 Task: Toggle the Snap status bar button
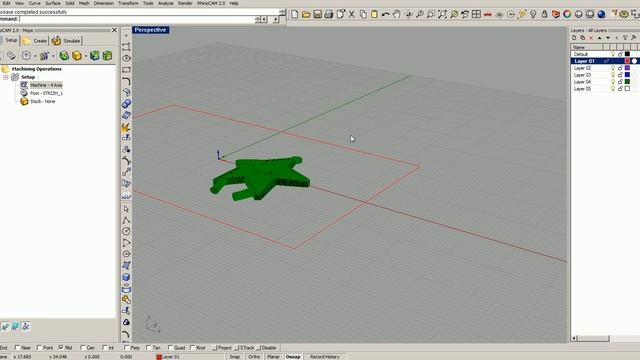pos(234,357)
